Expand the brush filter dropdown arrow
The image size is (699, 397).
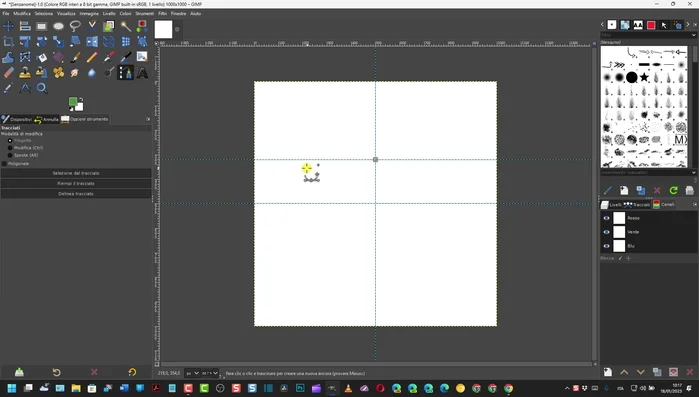[694, 35]
